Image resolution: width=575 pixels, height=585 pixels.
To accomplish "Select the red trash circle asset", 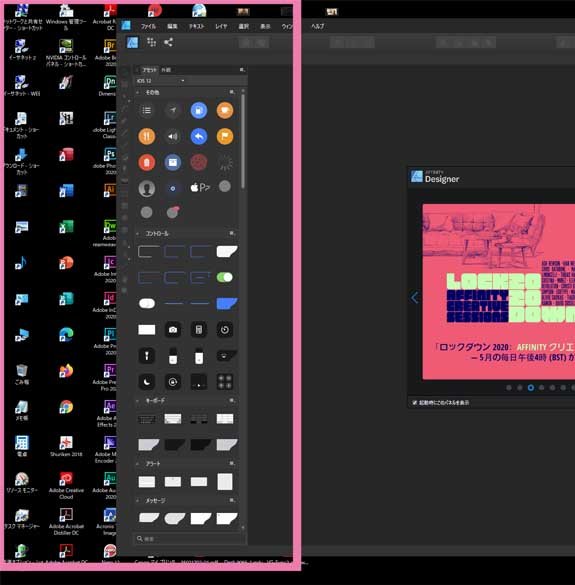I will [147, 163].
